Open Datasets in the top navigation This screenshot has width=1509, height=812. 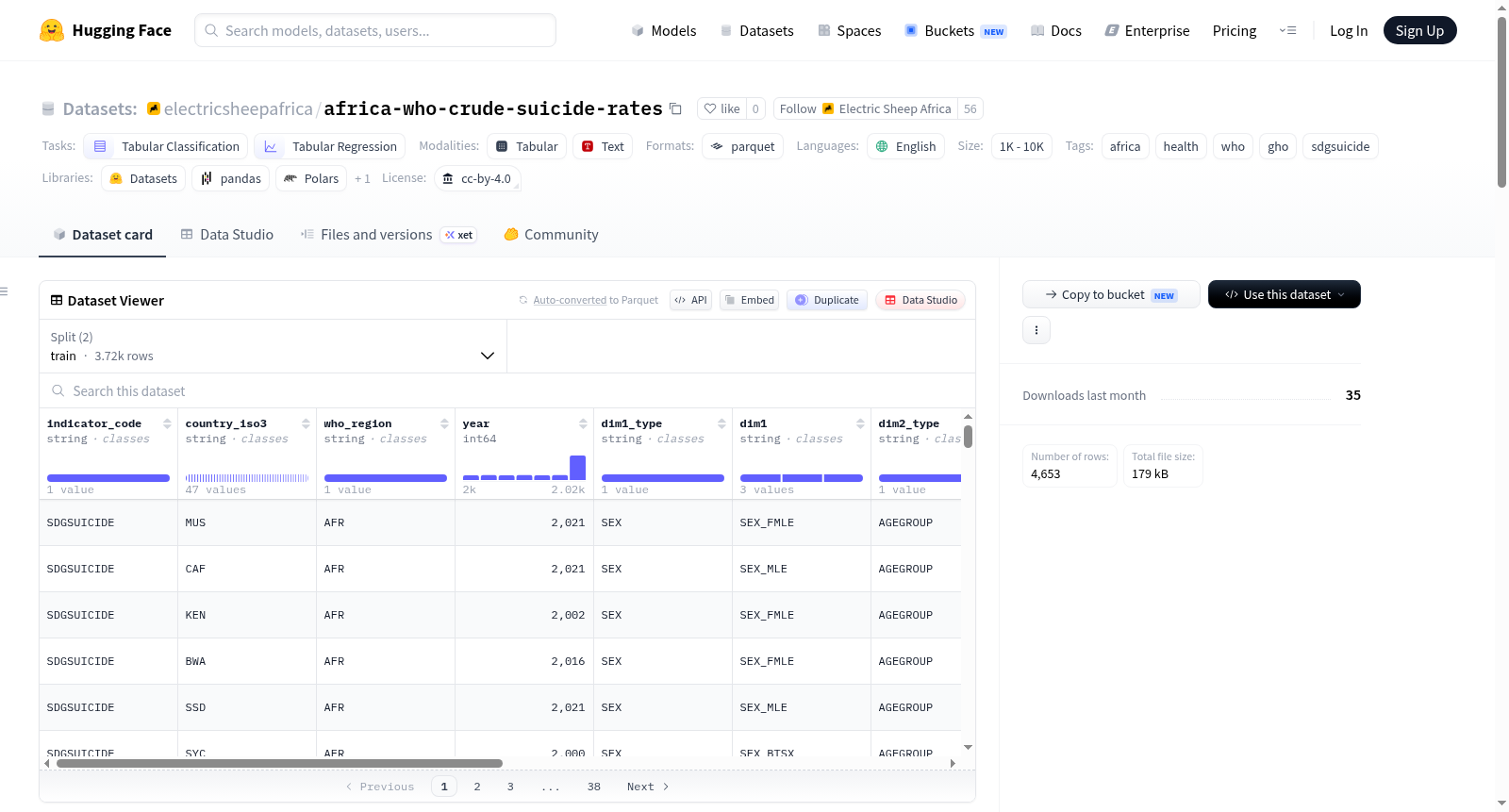[x=756, y=30]
